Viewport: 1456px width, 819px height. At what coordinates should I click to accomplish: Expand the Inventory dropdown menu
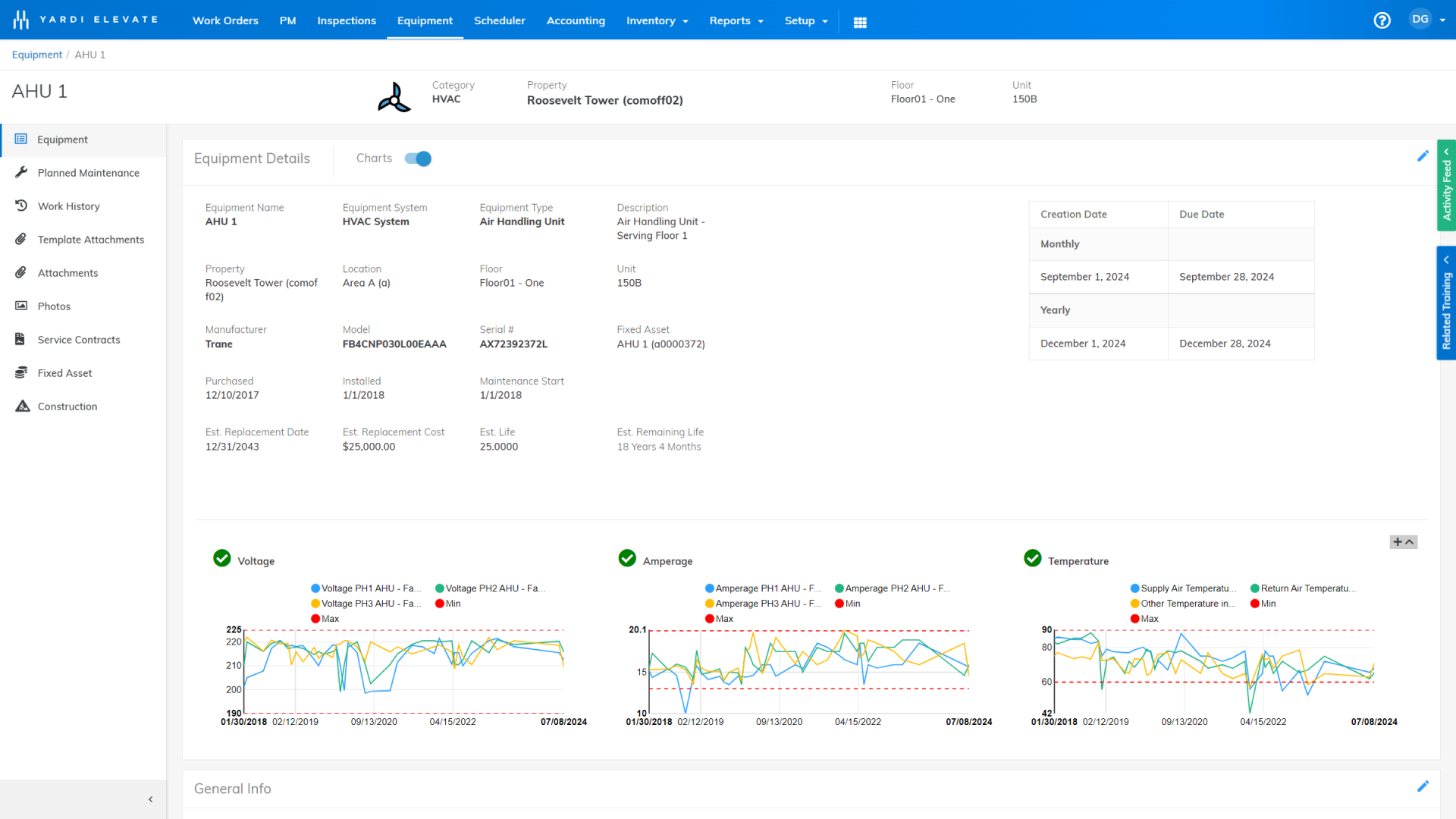[657, 20]
